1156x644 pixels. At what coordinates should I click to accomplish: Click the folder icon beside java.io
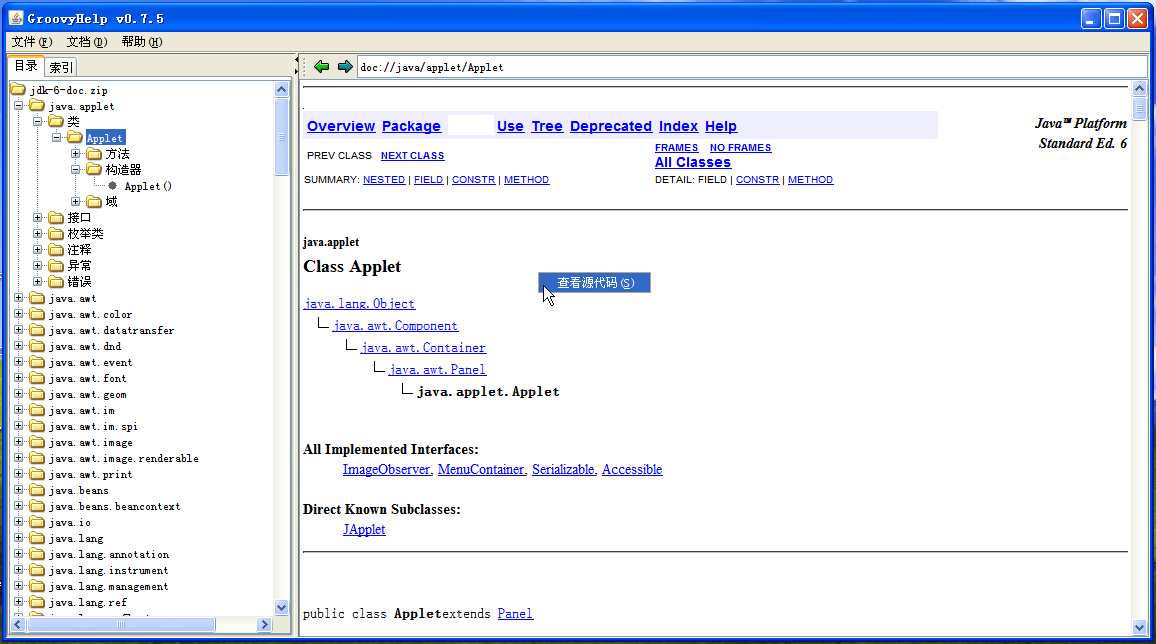pyautogui.click(x=37, y=522)
